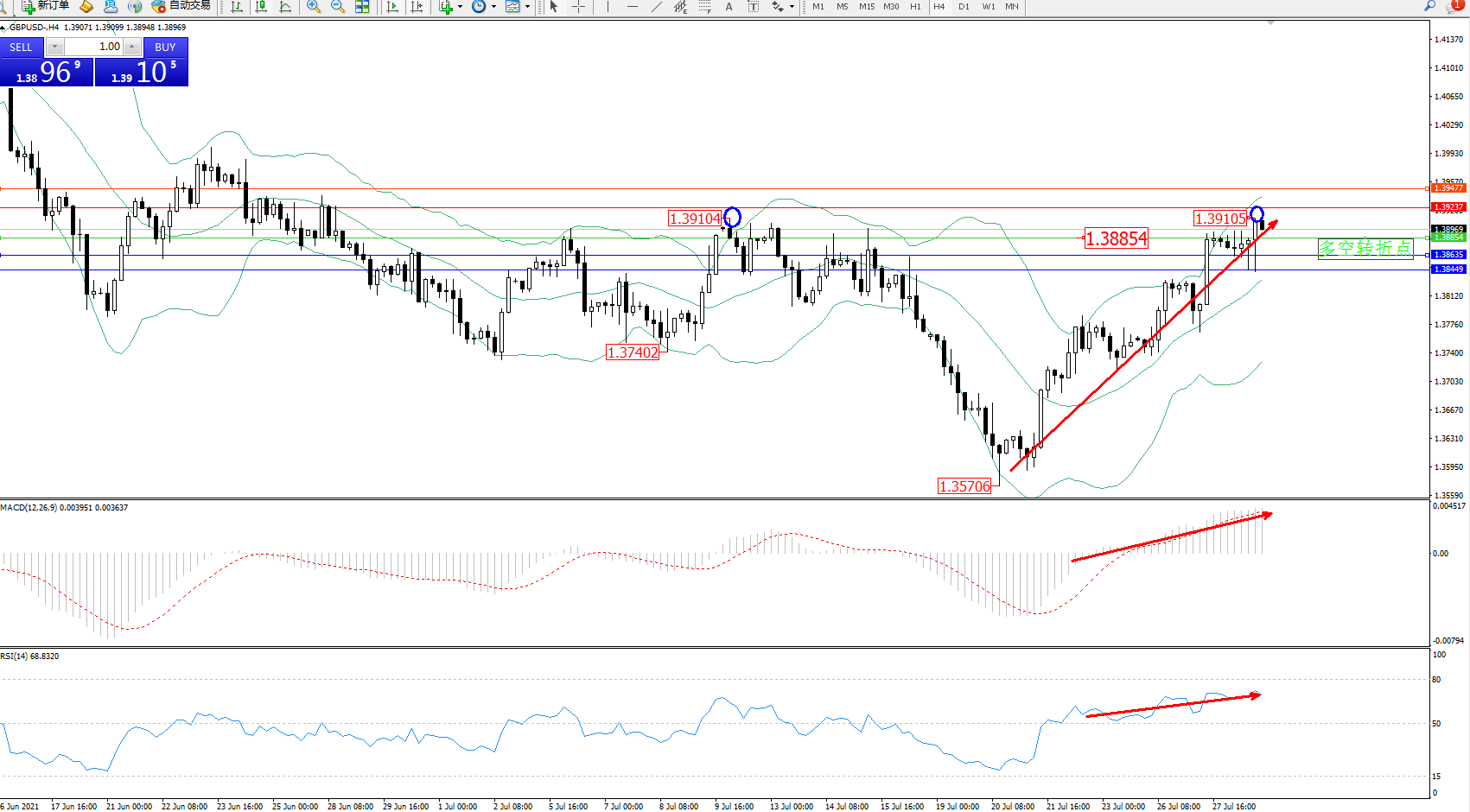Pick the horizontal line tool
The width and height of the screenshot is (1470, 812).
[x=633, y=7]
